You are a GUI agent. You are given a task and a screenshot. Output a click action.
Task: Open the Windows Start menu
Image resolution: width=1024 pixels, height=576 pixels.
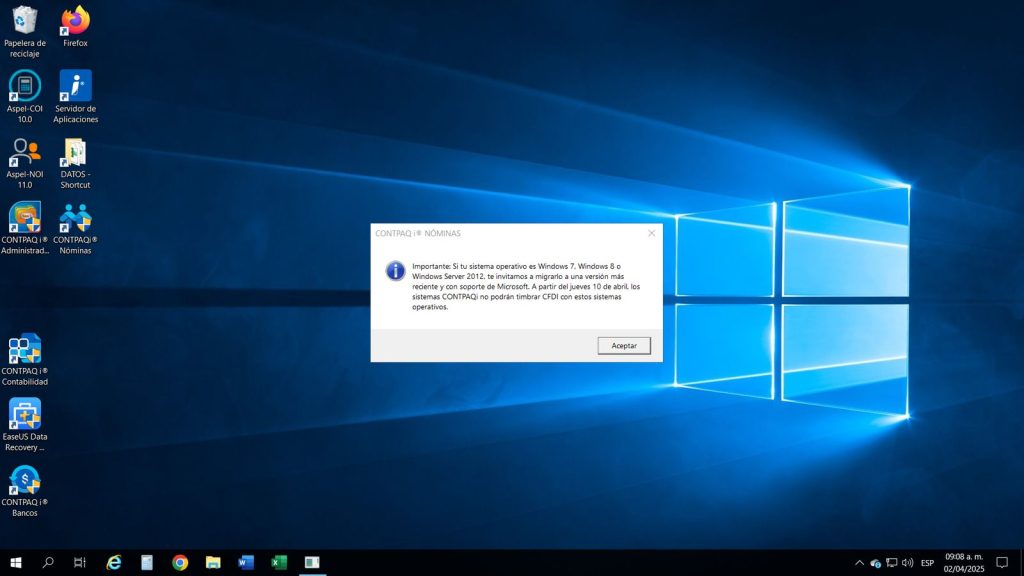click(x=16, y=562)
